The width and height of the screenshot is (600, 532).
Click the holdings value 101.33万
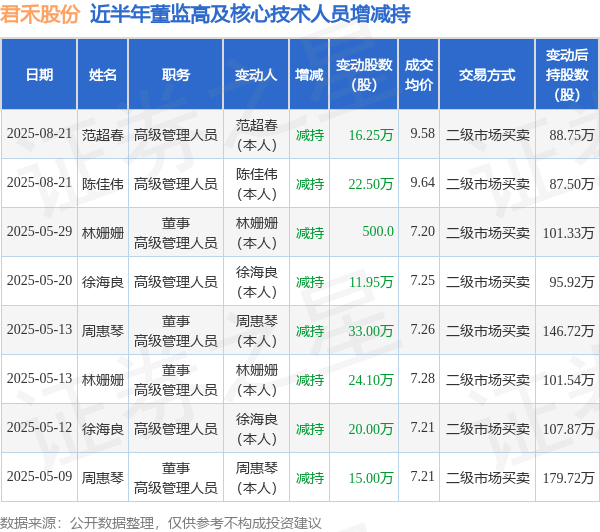(x=568, y=233)
